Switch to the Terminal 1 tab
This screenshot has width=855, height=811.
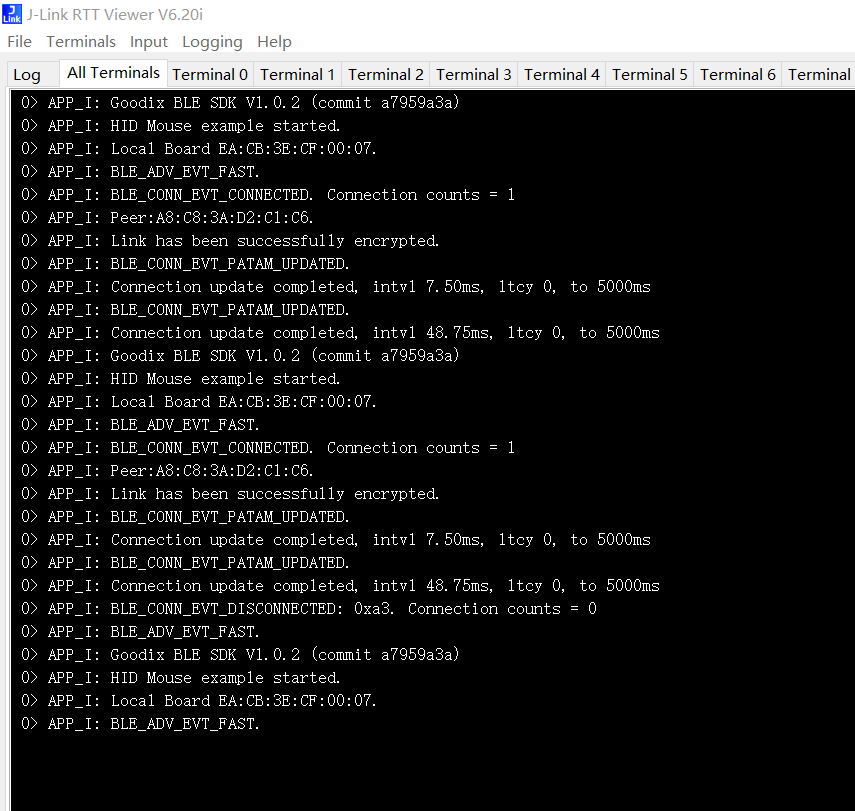point(298,75)
